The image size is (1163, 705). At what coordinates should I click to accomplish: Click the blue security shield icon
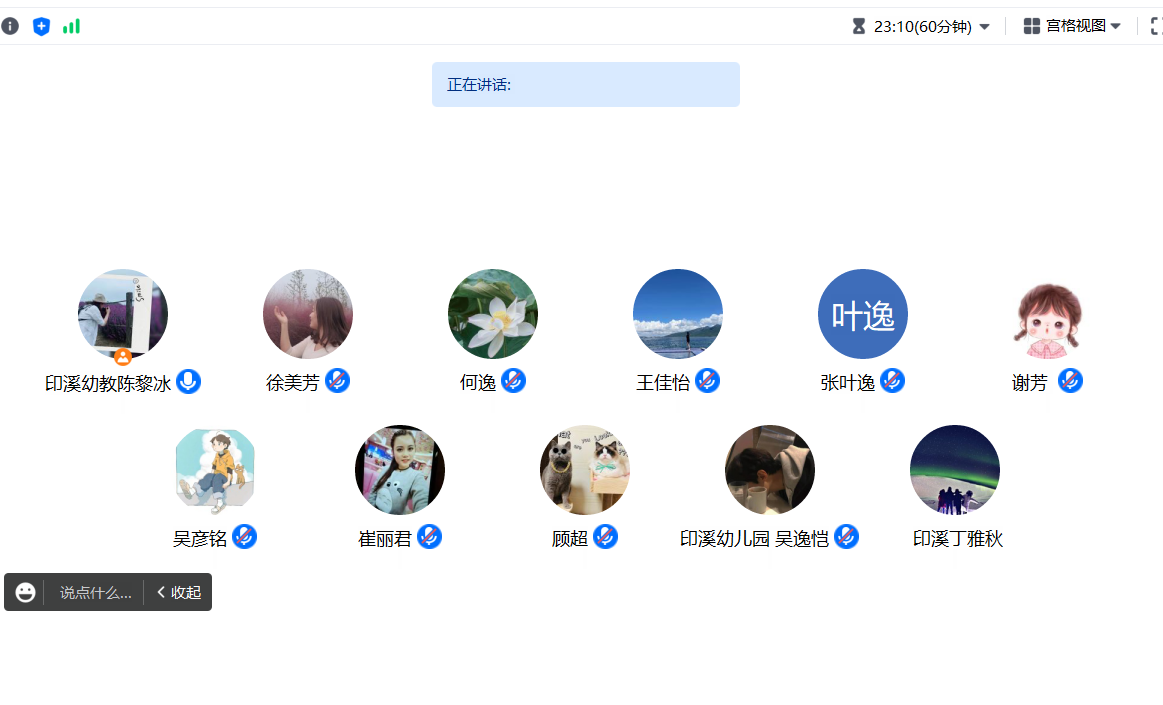tap(42, 27)
